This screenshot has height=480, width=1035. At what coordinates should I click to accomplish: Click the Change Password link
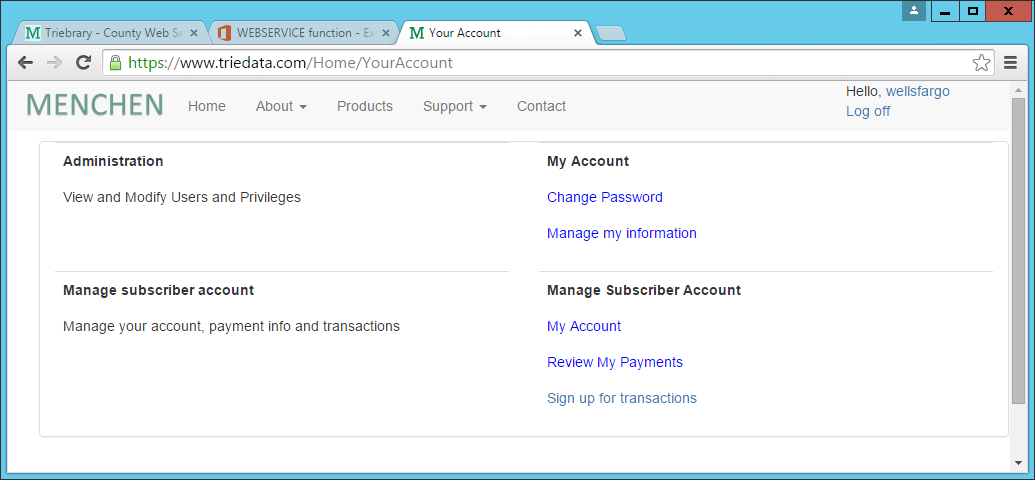pos(604,197)
